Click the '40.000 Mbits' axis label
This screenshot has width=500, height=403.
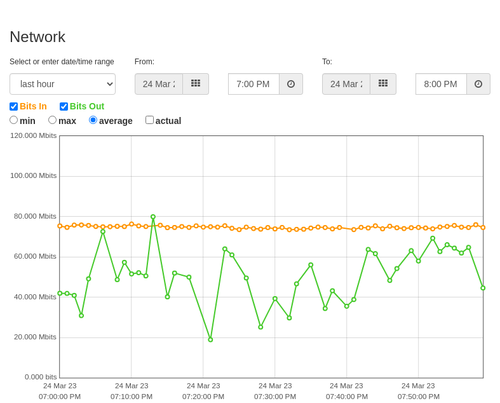pyautogui.click(x=35, y=297)
